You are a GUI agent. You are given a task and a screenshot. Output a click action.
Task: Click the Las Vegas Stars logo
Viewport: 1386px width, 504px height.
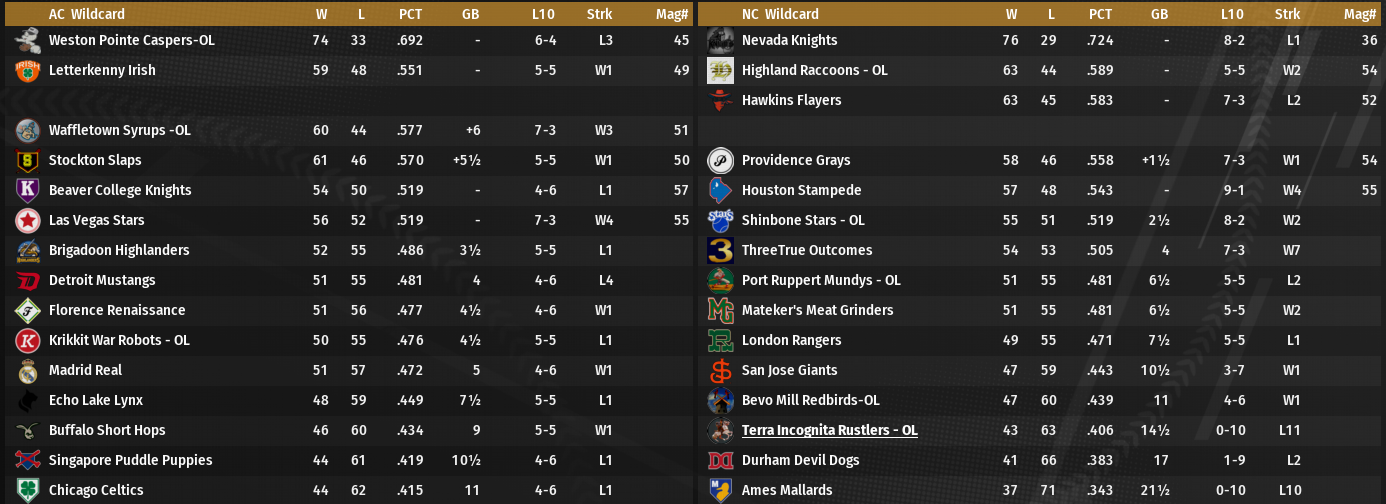click(x=28, y=221)
